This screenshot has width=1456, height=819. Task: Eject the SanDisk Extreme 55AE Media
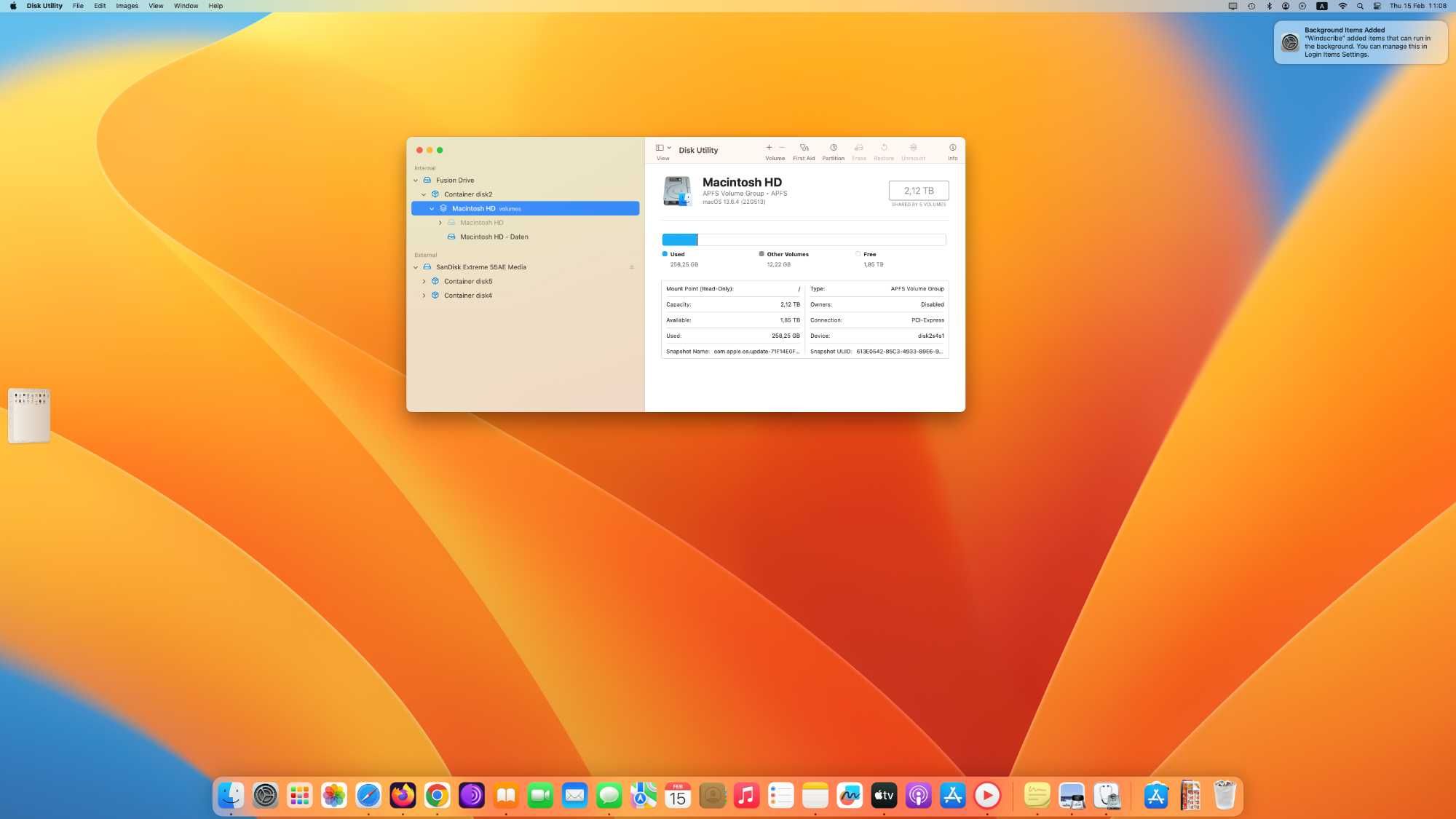click(x=631, y=267)
